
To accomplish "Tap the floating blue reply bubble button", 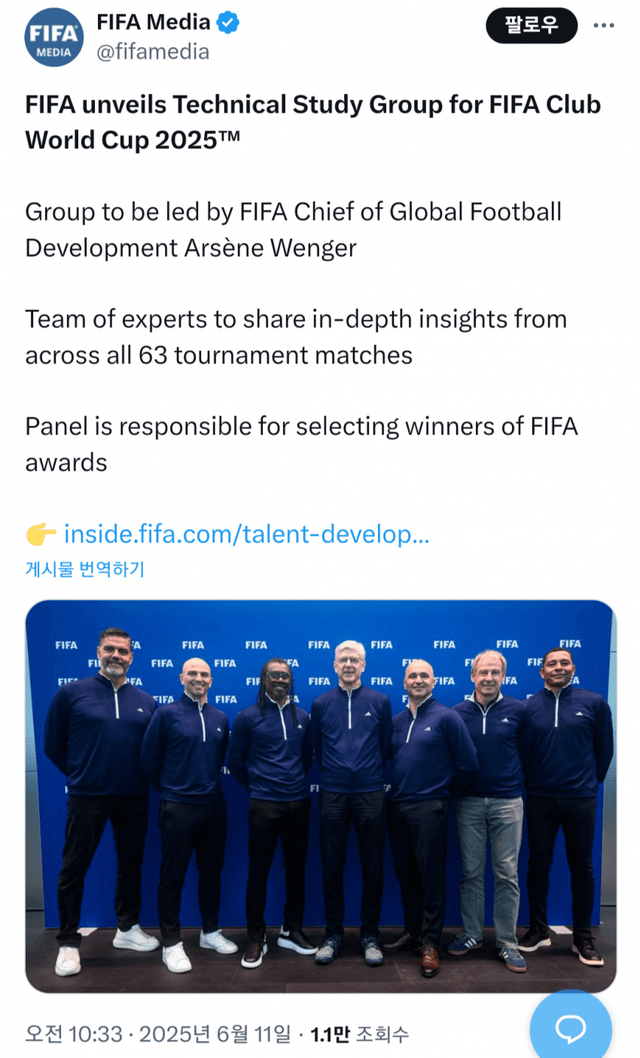I will (x=570, y=1026).
